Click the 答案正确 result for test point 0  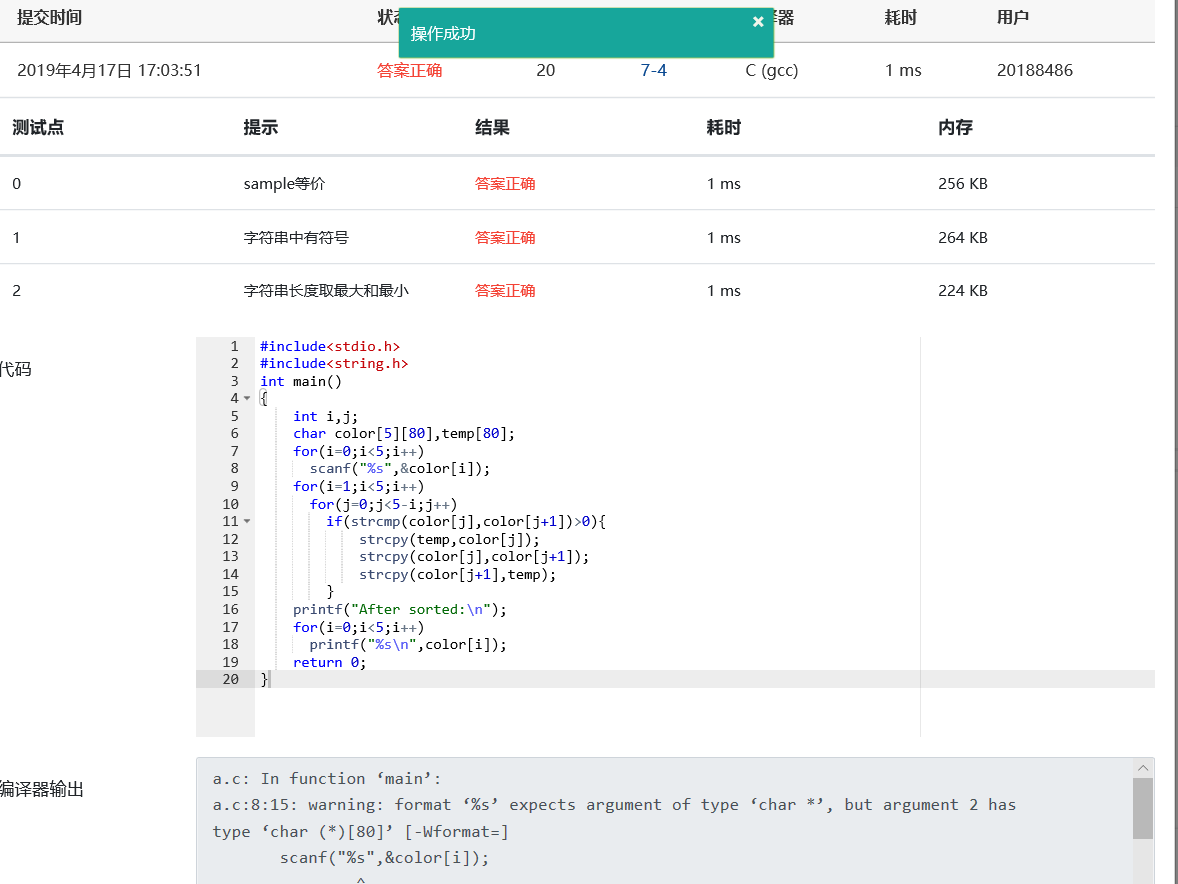tap(505, 184)
